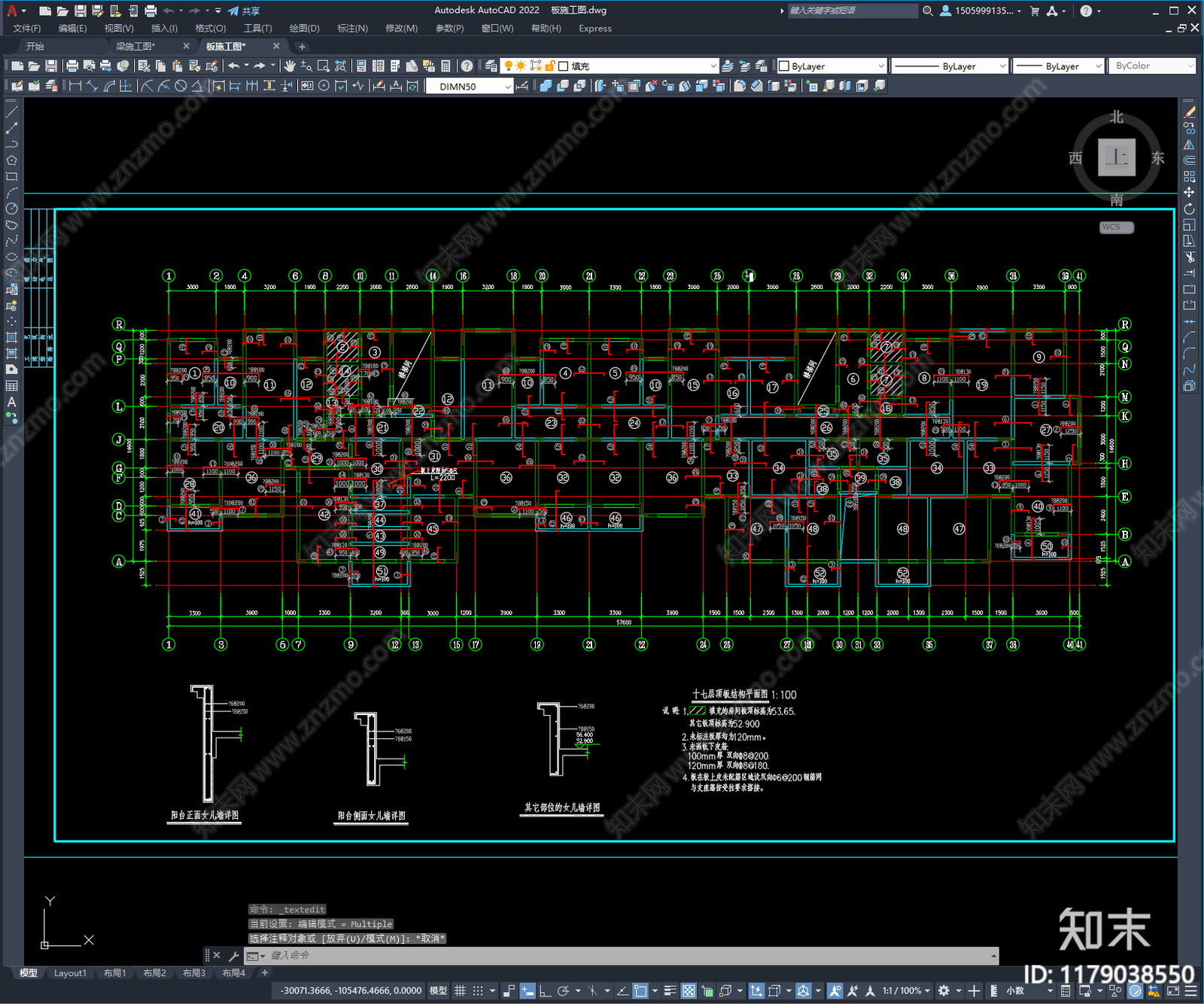The image size is (1204, 1004).
Task: Open the ByColor plot style box
Action: coord(1152,66)
